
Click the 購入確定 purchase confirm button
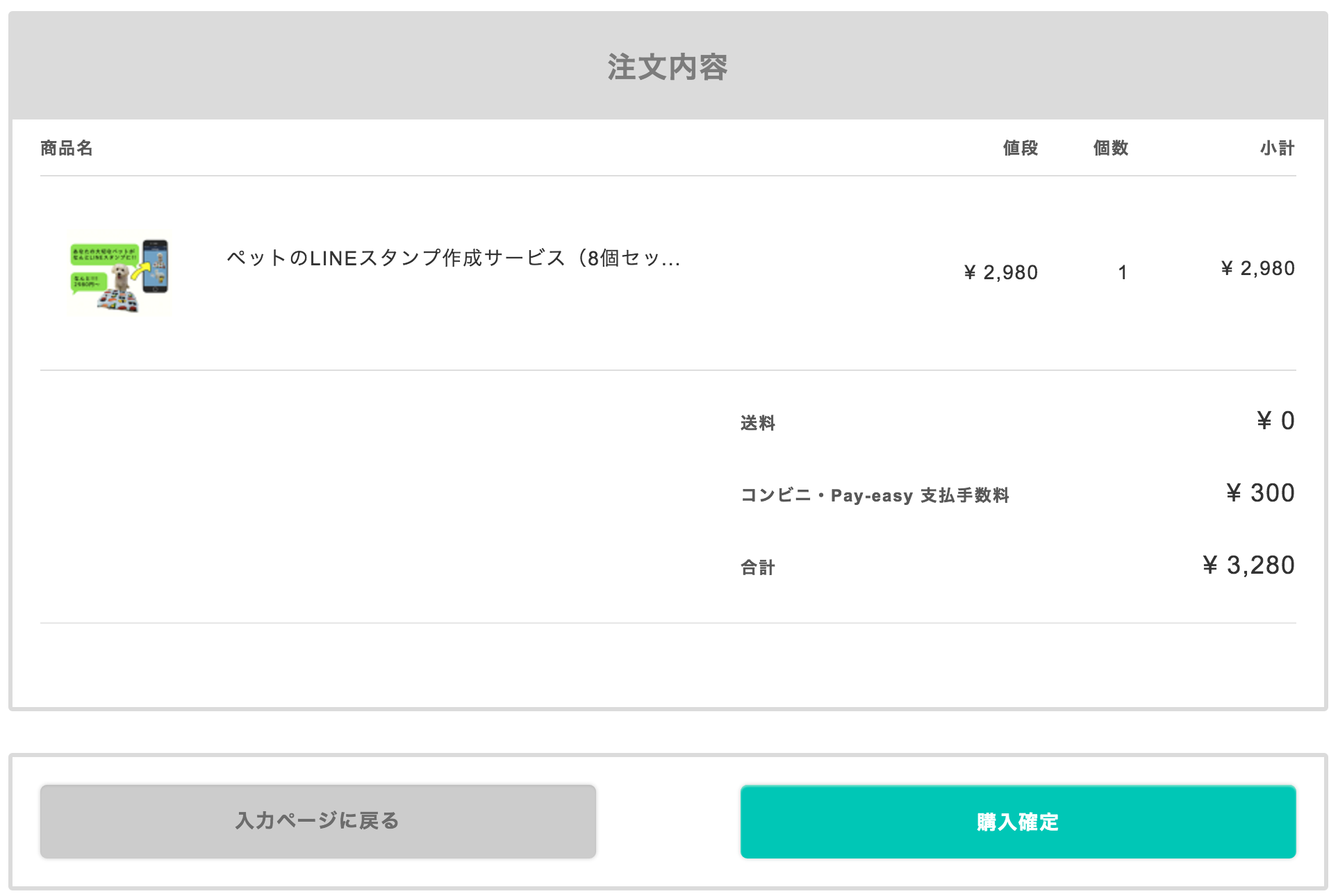(1018, 822)
